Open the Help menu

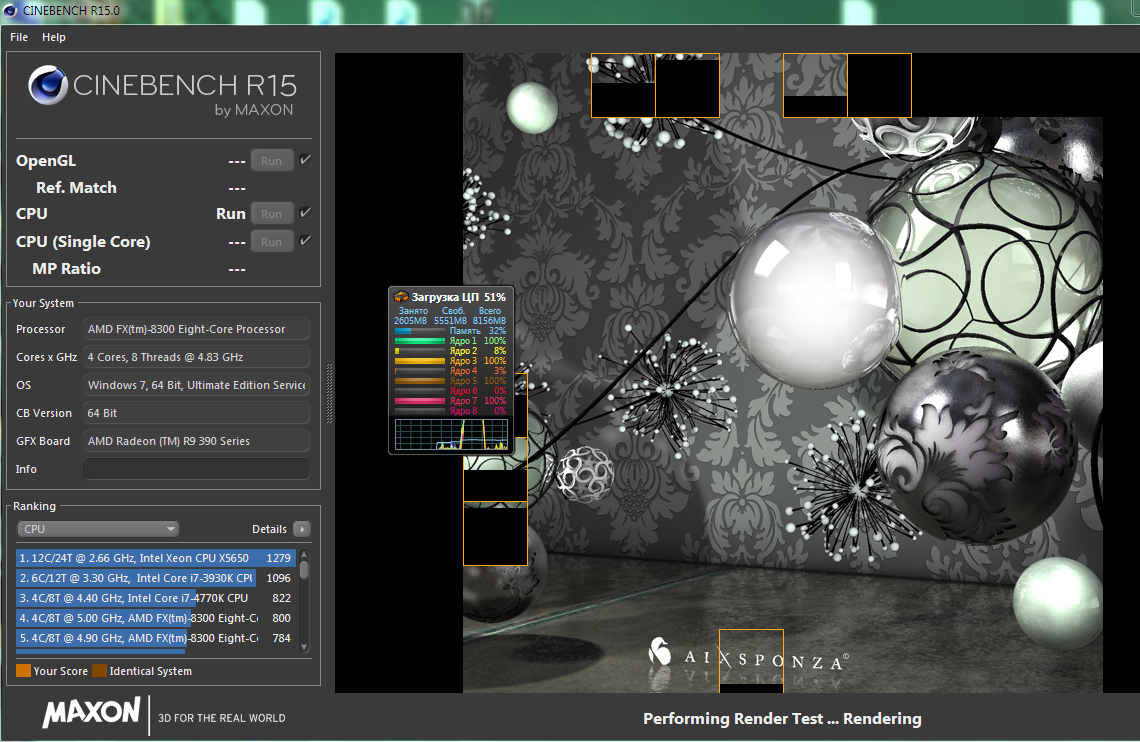[54, 37]
